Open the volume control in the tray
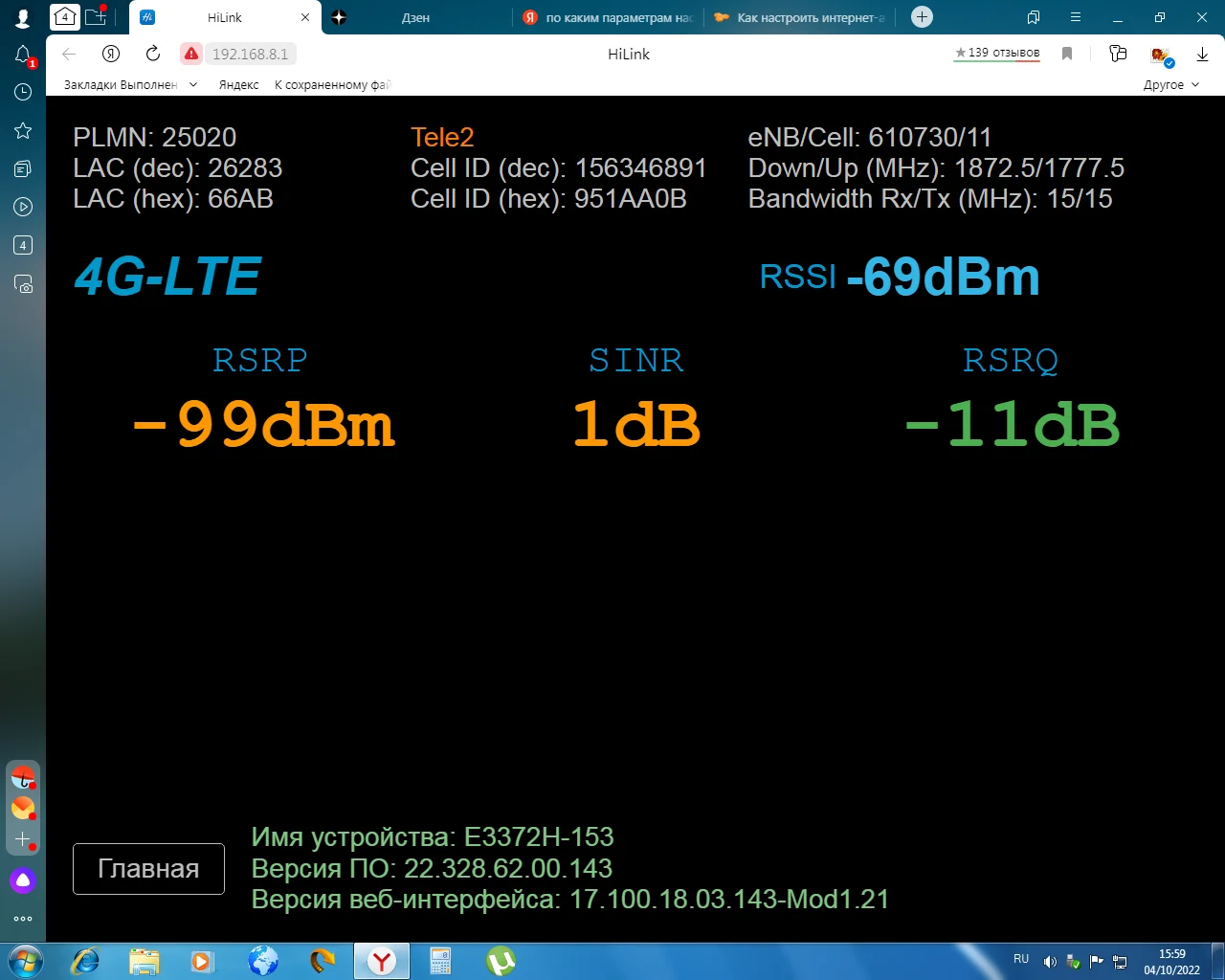Image resolution: width=1225 pixels, height=980 pixels. click(1050, 961)
